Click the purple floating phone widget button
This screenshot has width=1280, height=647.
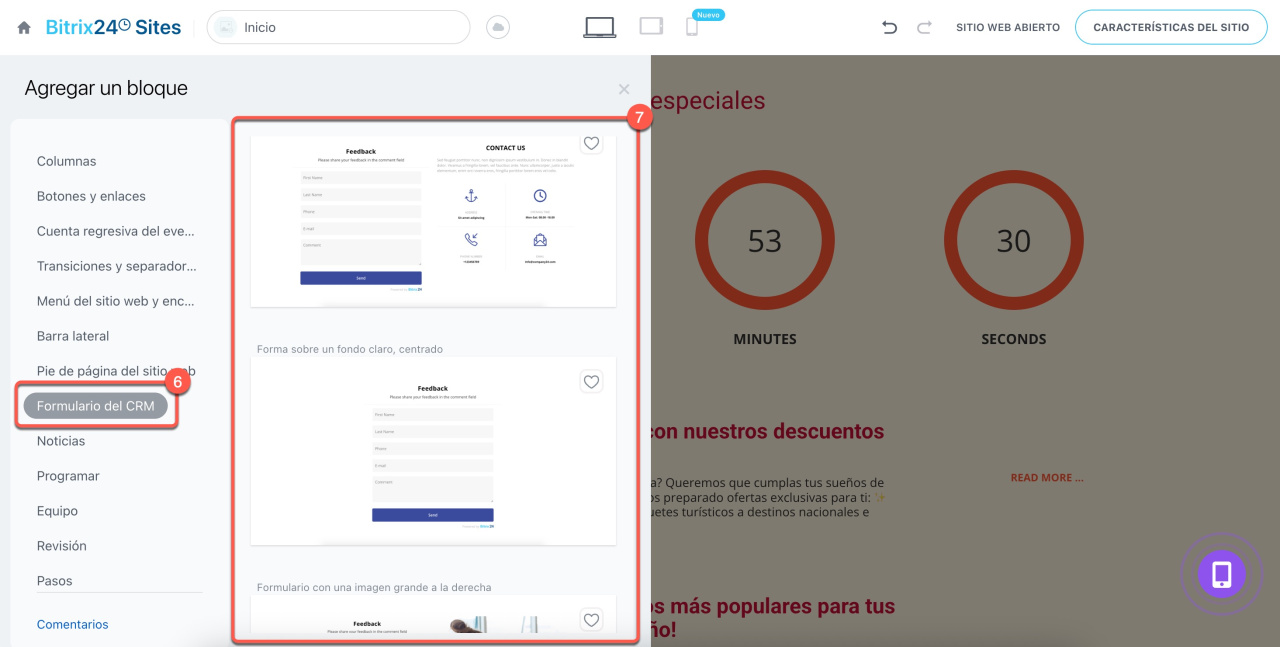pos(1221,574)
